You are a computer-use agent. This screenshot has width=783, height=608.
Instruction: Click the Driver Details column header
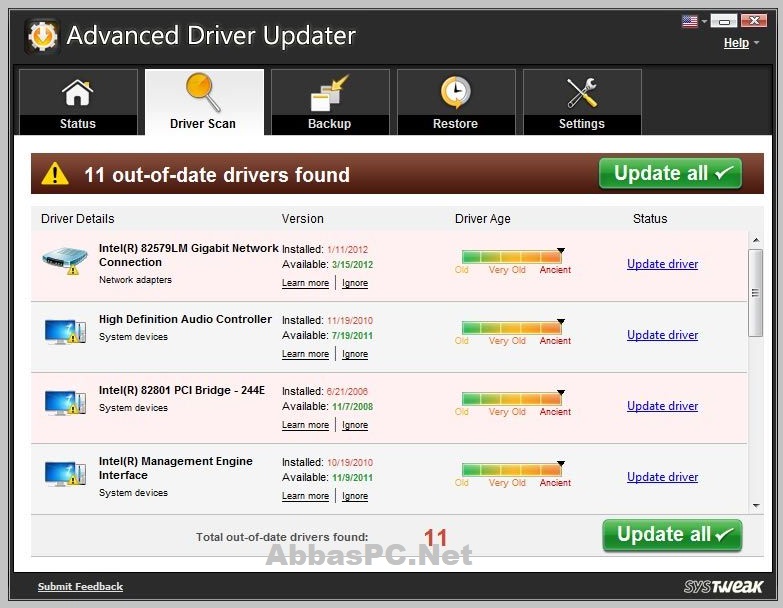tap(77, 219)
